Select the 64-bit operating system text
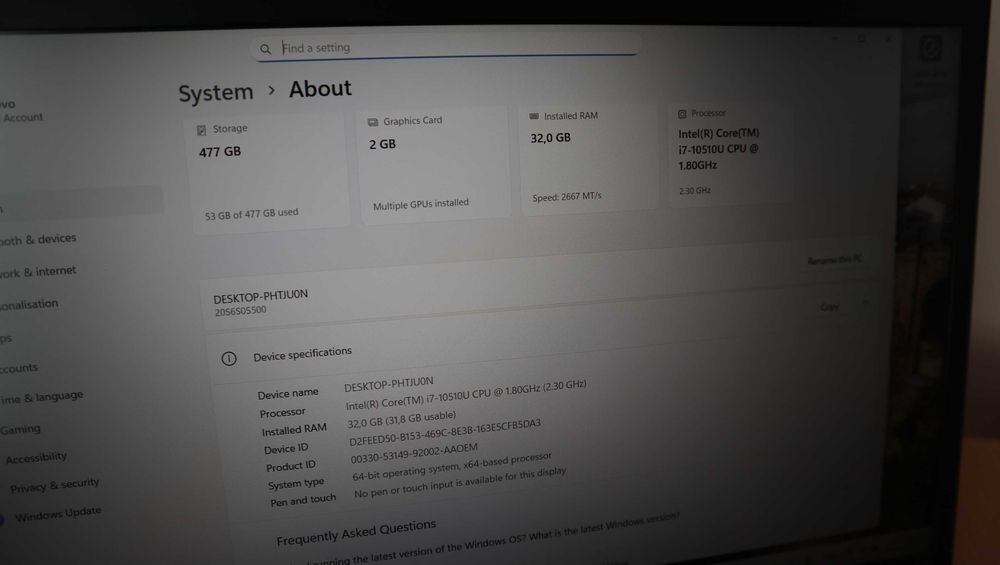 pyautogui.click(x=452, y=467)
